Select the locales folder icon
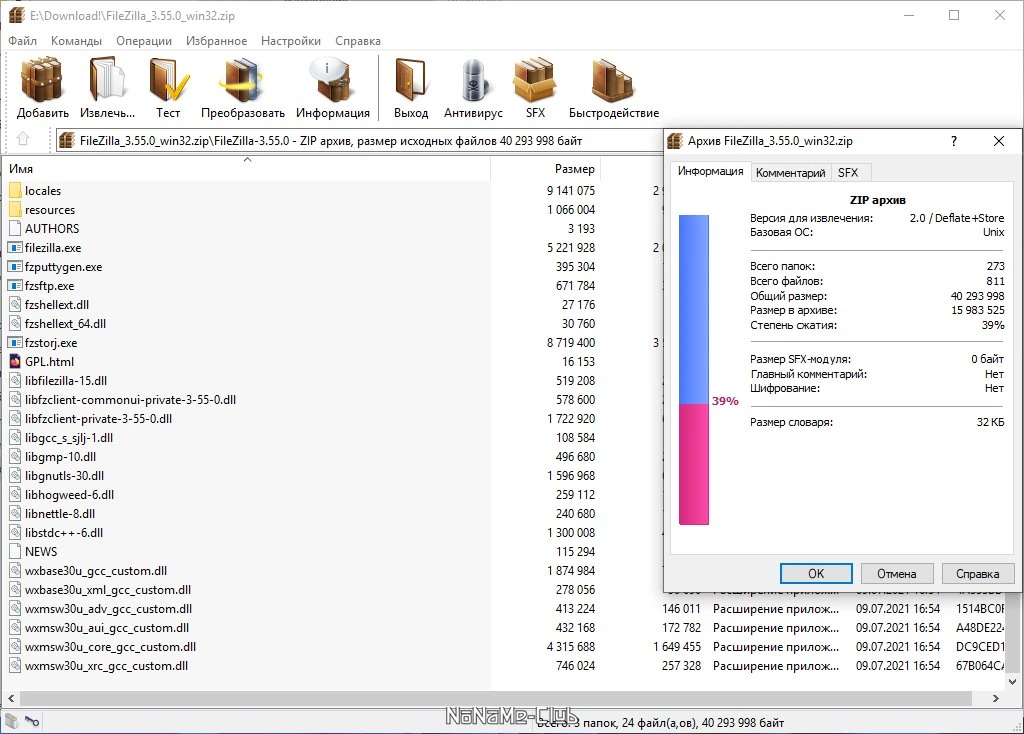 point(16,191)
